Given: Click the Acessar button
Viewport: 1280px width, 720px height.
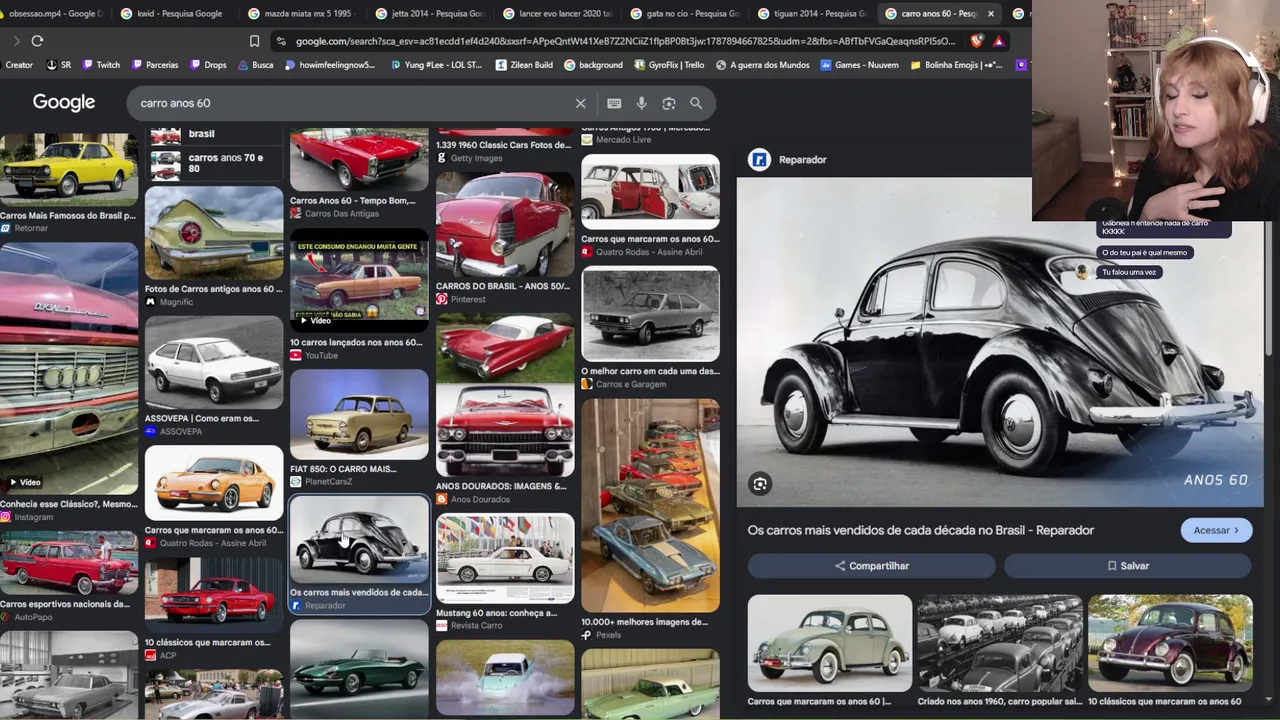Looking at the screenshot, I should point(1216,530).
